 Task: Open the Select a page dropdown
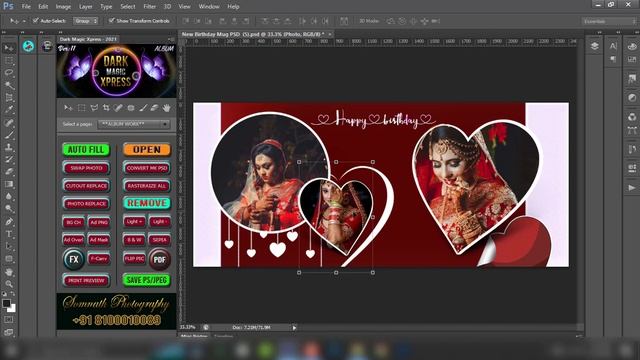[x=133, y=124]
